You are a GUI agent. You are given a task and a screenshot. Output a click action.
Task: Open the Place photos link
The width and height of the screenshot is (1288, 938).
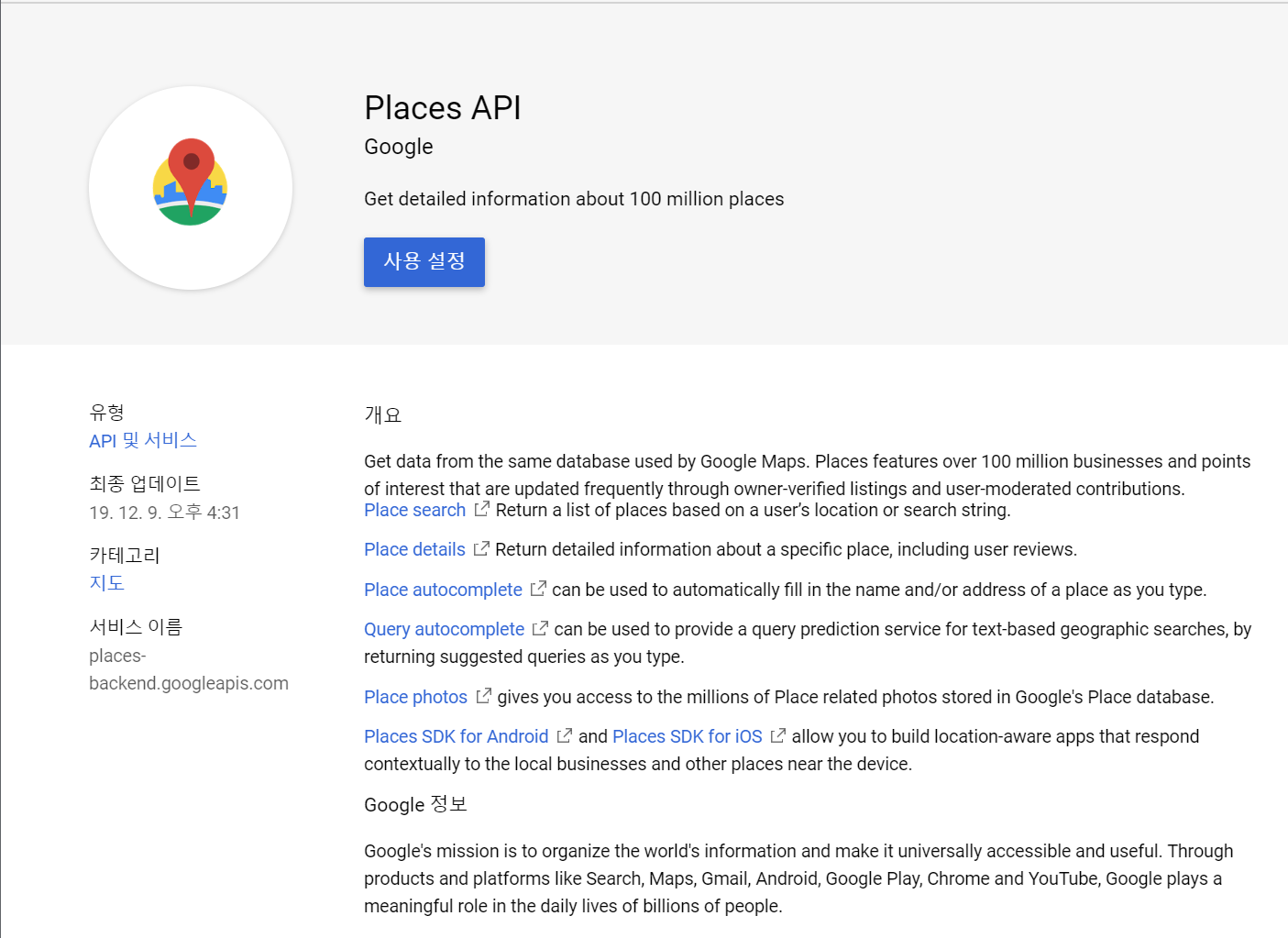415,698
